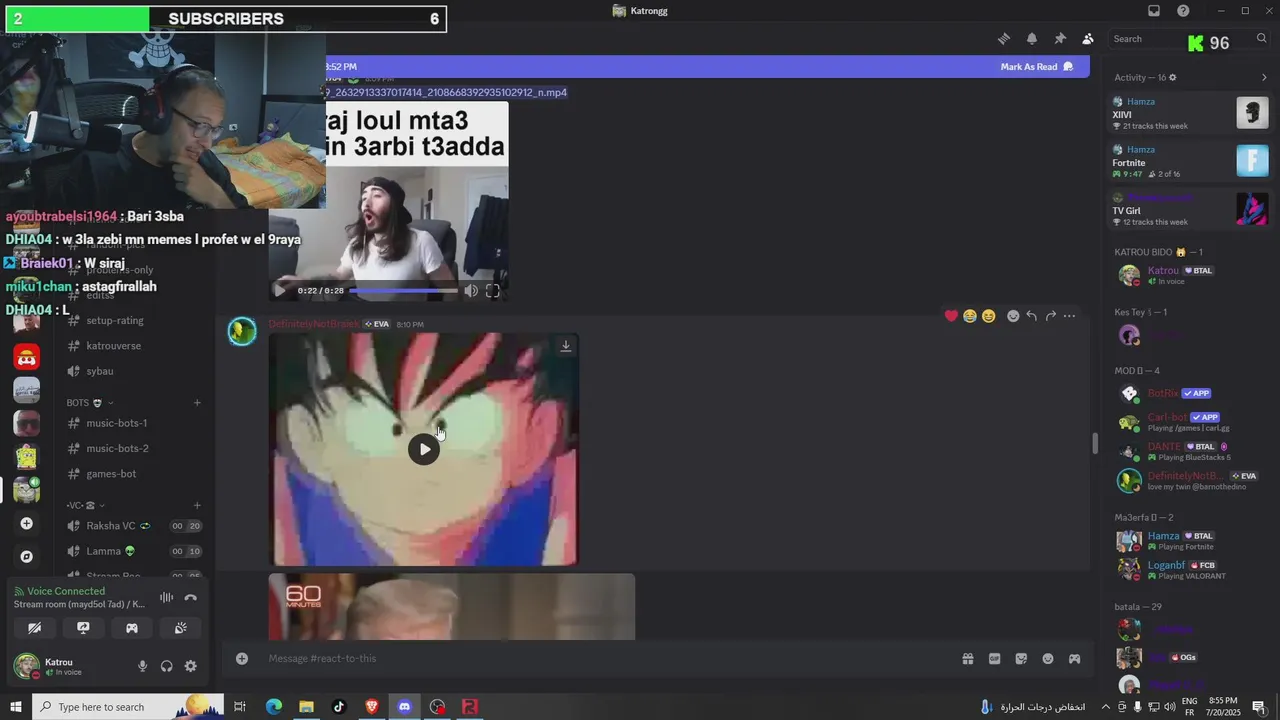This screenshot has width=1280, height=720.
Task: Reply to the DefinitelyNotBraiek message
Action: click(1031, 316)
